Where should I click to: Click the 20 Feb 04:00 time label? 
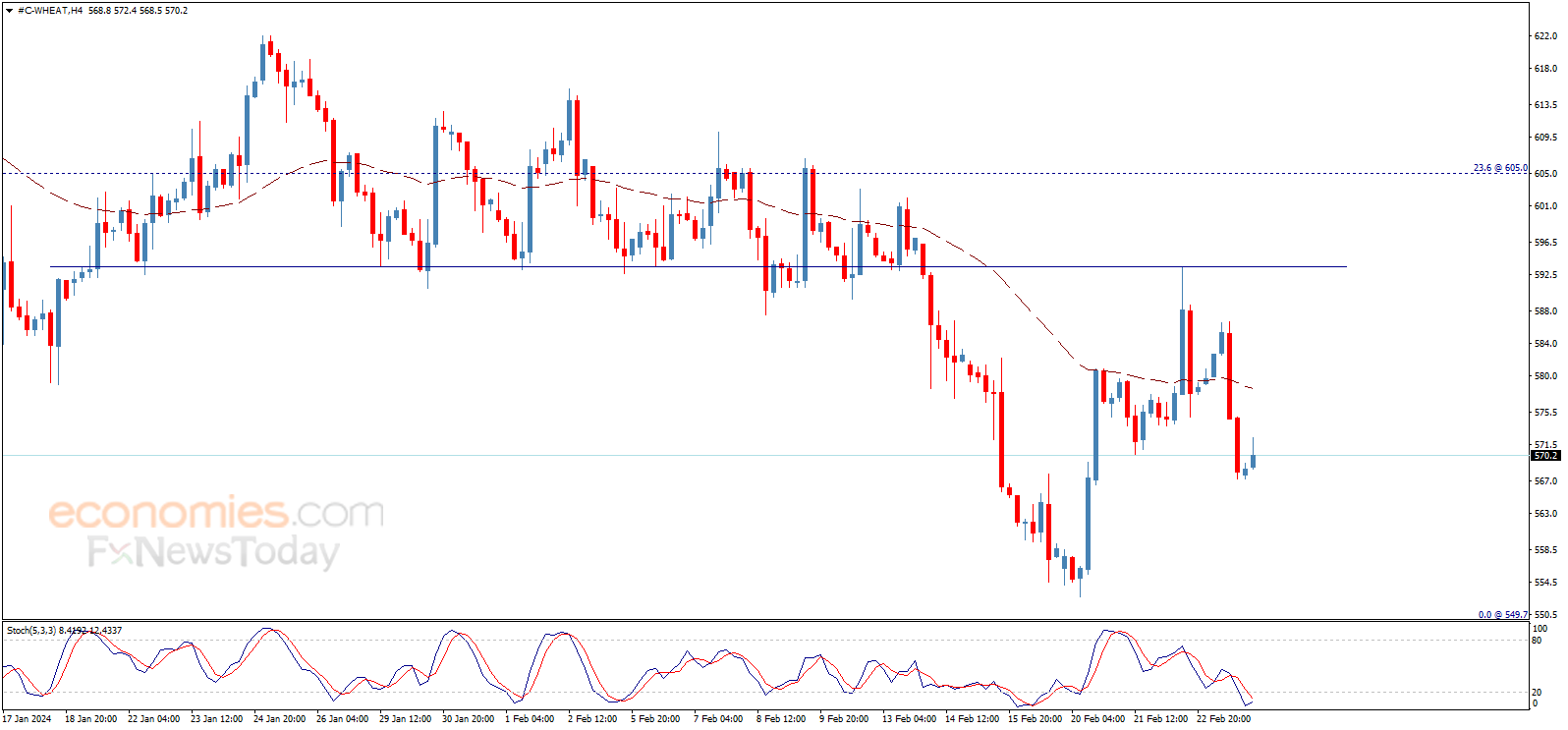(1097, 719)
